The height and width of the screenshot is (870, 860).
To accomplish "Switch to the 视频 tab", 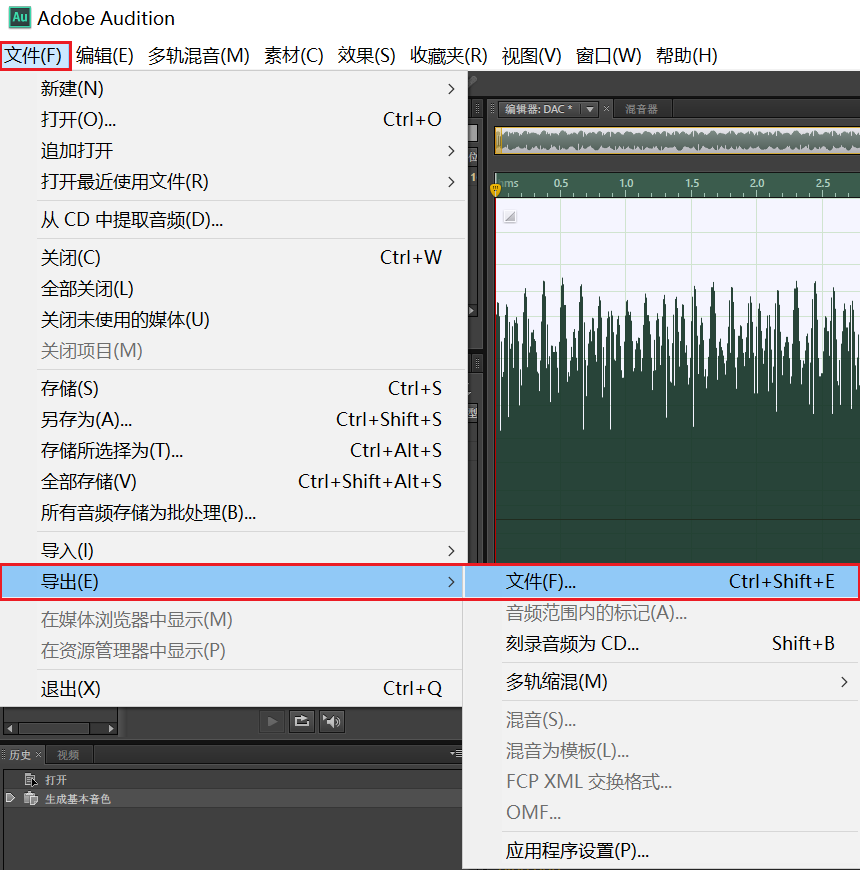I will pos(68,755).
